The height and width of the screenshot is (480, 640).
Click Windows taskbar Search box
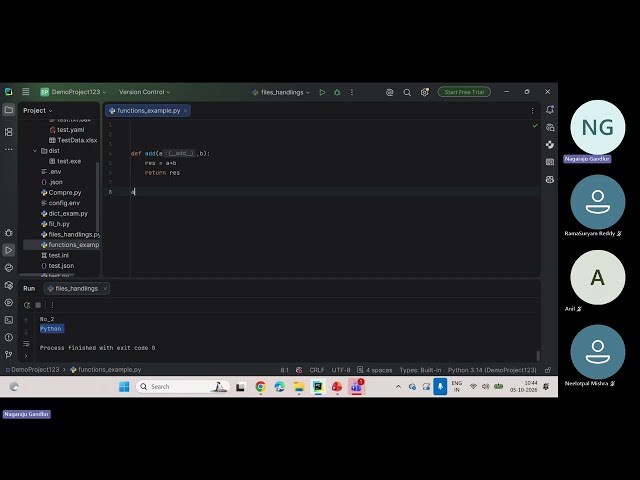[182, 387]
